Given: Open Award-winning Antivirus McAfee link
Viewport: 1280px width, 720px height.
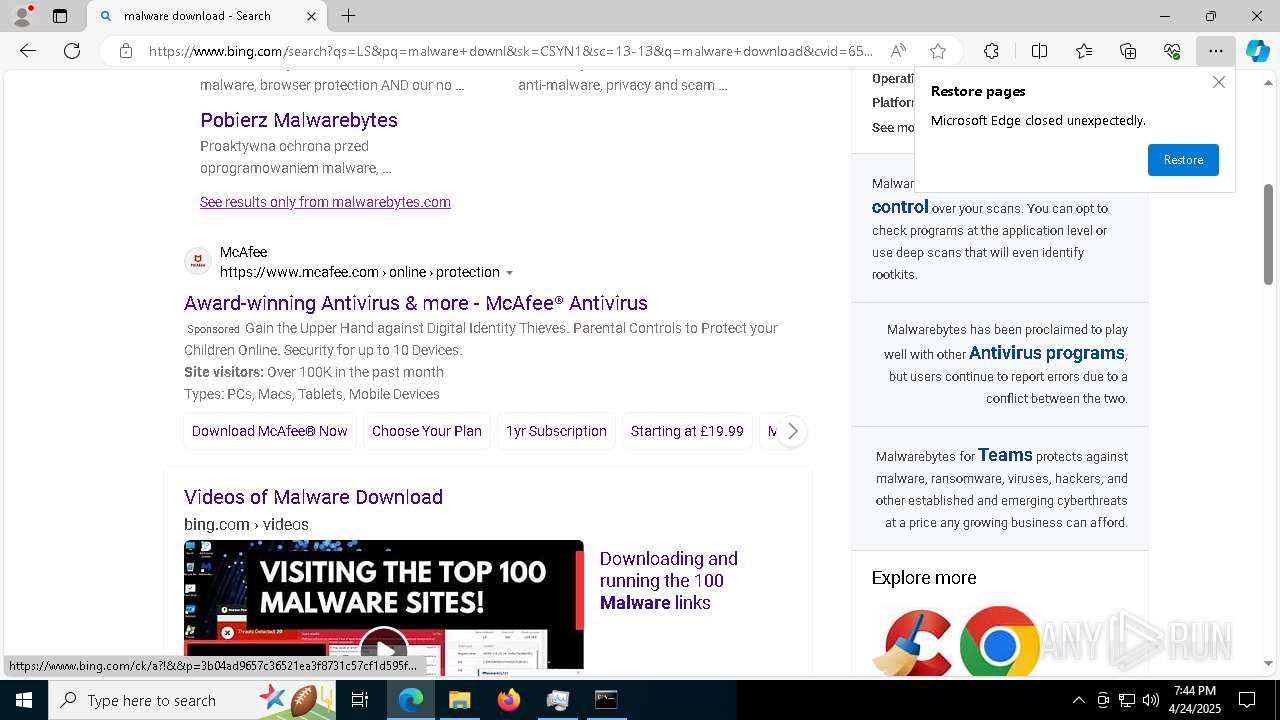Looking at the screenshot, I should (x=416, y=303).
